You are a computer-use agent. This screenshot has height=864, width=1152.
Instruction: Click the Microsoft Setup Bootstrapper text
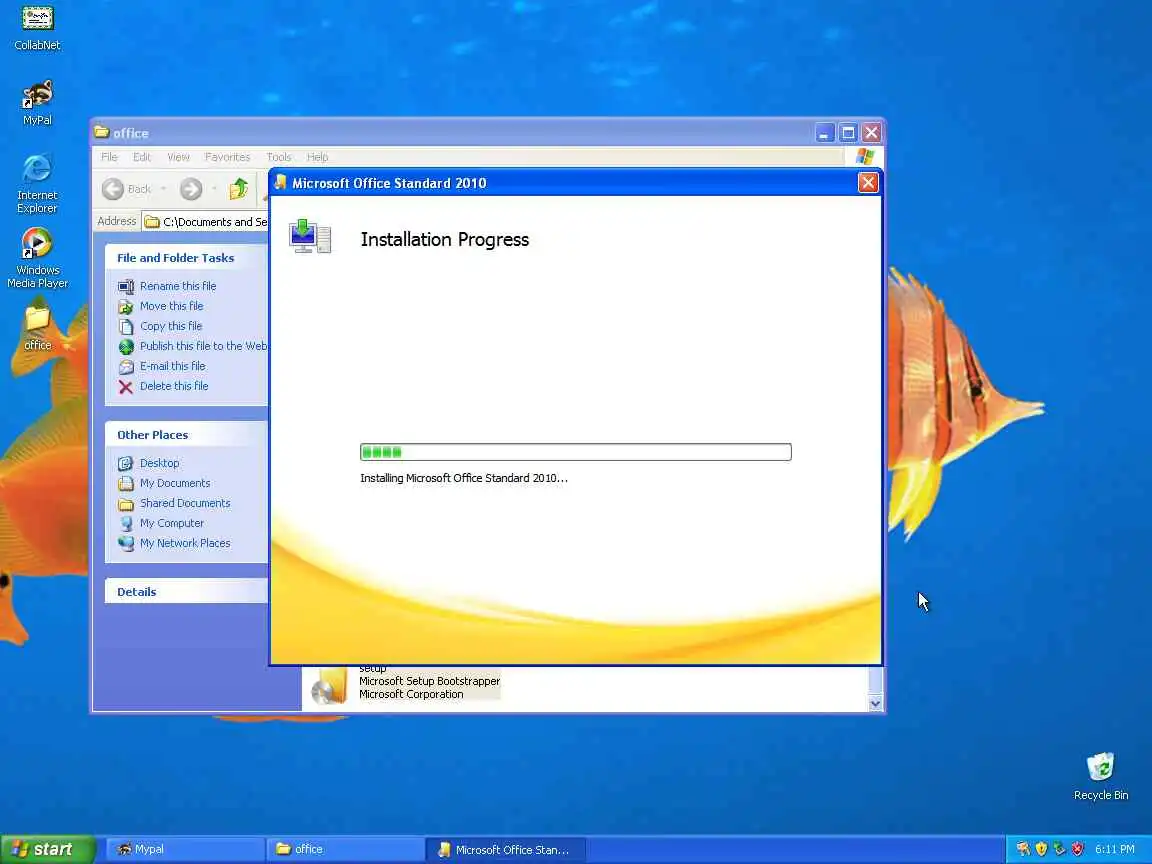coord(430,681)
